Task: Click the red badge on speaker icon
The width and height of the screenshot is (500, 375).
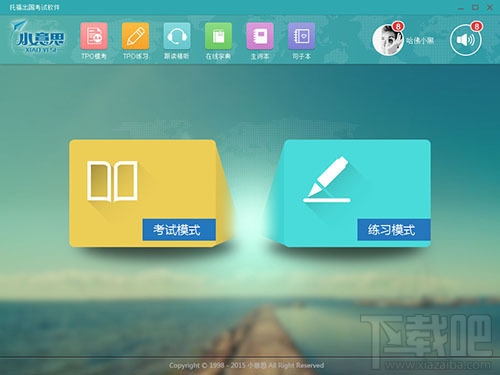Action: point(476,26)
